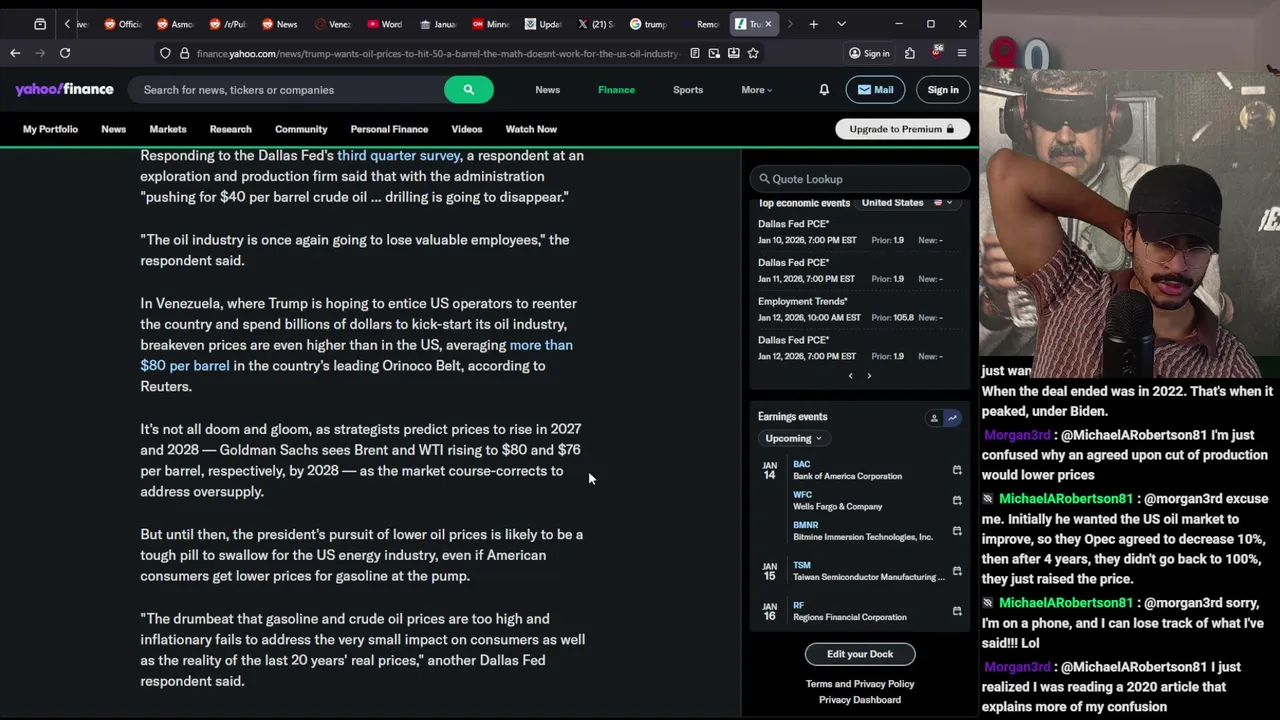The width and height of the screenshot is (1280, 720).
Task: Click the site padlock icon
Action: coord(184,53)
